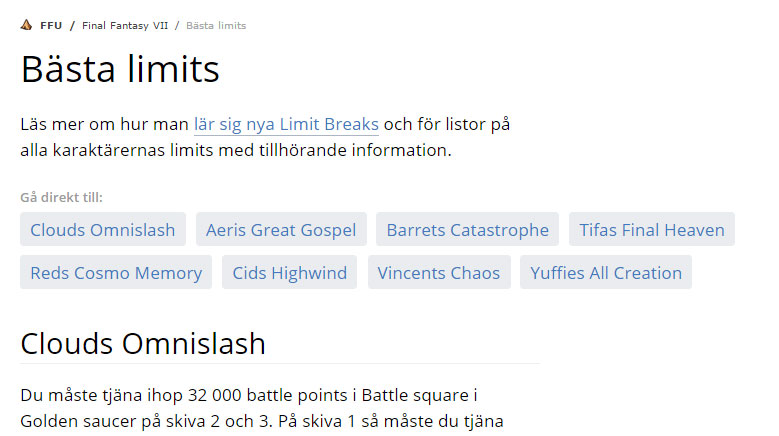Click the slash separator after FFU
The height and width of the screenshot is (436, 779).
(72, 25)
